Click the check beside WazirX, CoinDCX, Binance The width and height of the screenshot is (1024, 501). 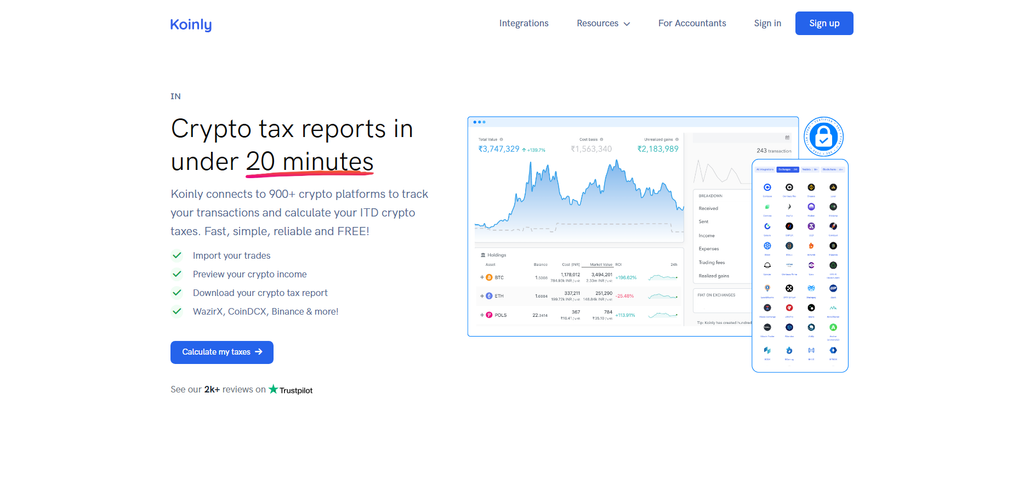click(176, 312)
